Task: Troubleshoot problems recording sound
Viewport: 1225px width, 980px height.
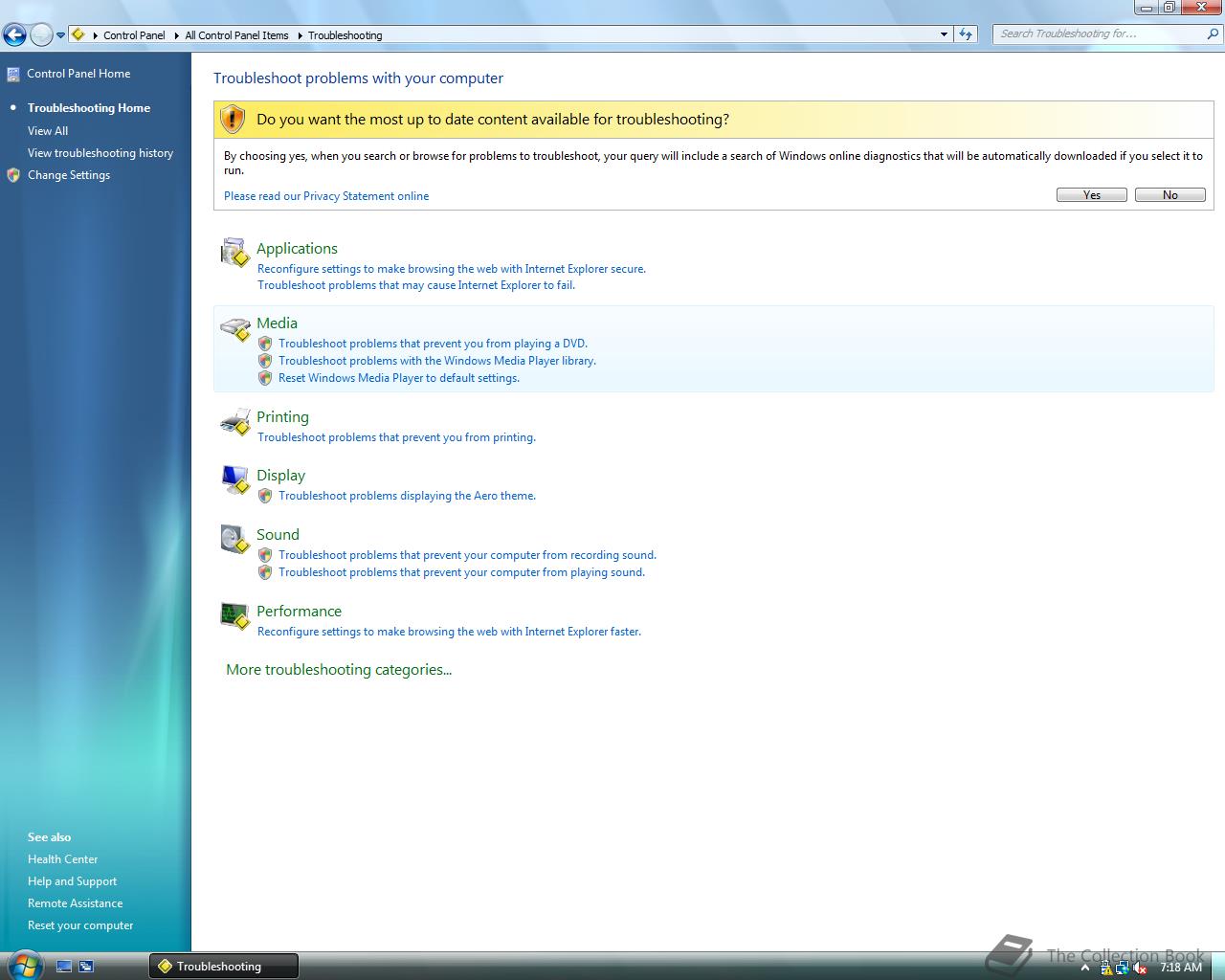Action: [x=467, y=555]
